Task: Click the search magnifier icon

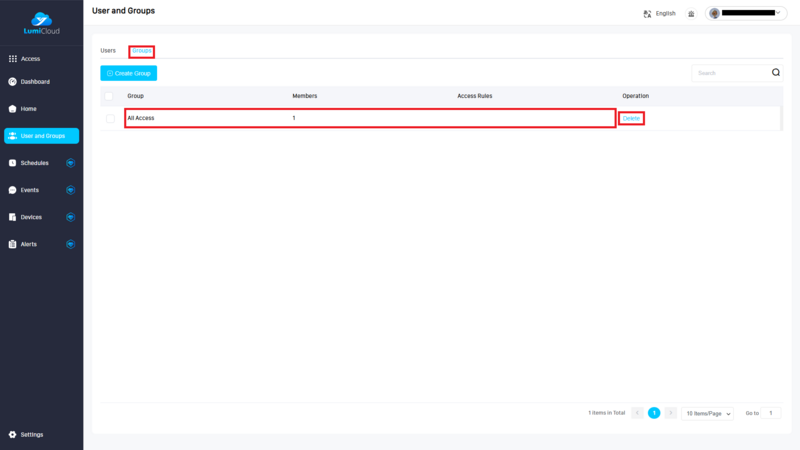Action: pyautogui.click(x=776, y=72)
